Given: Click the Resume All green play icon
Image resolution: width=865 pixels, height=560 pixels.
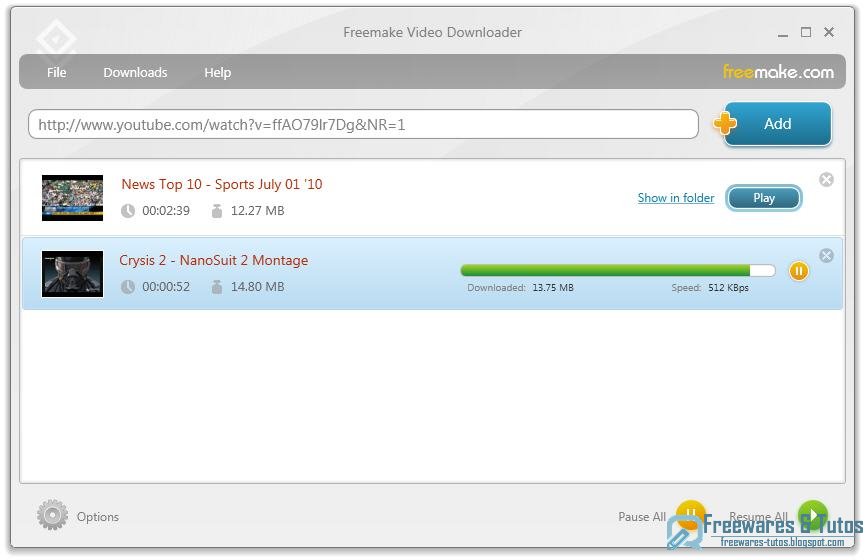Looking at the screenshot, I should point(813,514).
